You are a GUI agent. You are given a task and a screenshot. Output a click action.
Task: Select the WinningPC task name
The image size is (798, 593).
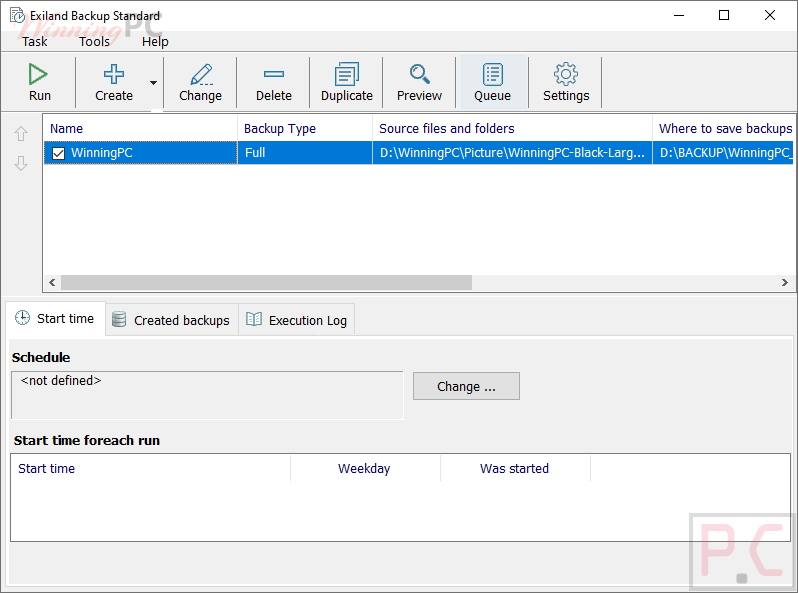102,153
